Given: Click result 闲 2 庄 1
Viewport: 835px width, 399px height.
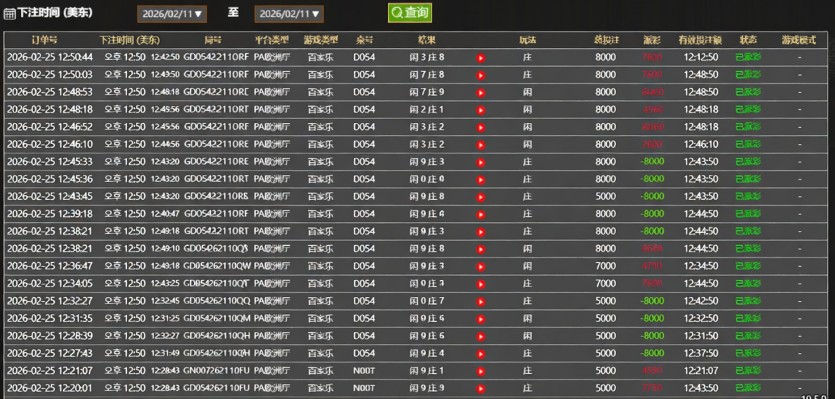Looking at the screenshot, I should tap(427, 110).
